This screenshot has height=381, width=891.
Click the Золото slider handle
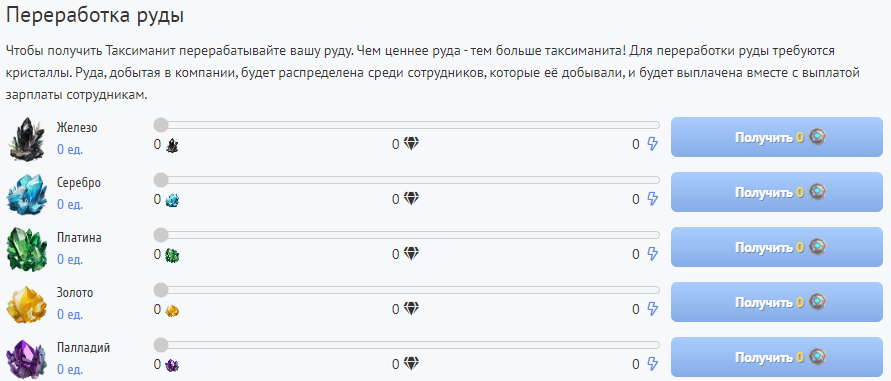[x=161, y=290]
